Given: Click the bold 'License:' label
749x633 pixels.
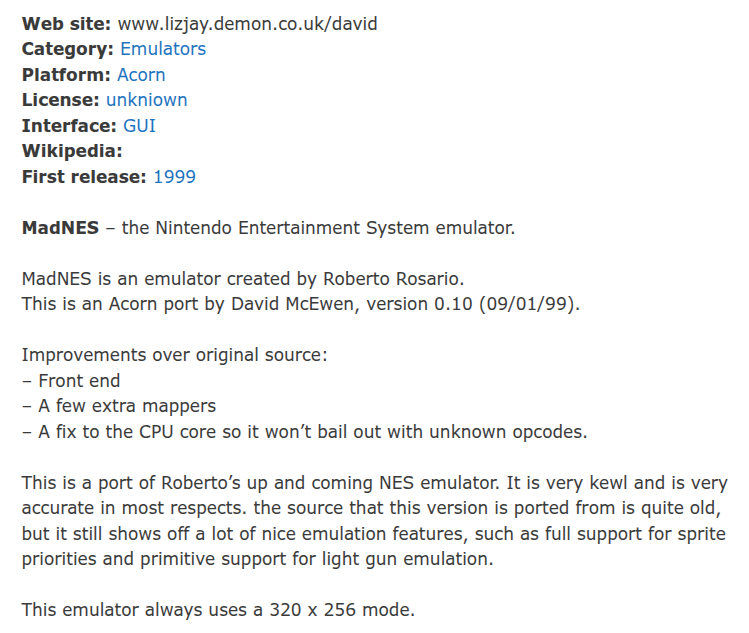Looking at the screenshot, I should [x=61, y=100].
